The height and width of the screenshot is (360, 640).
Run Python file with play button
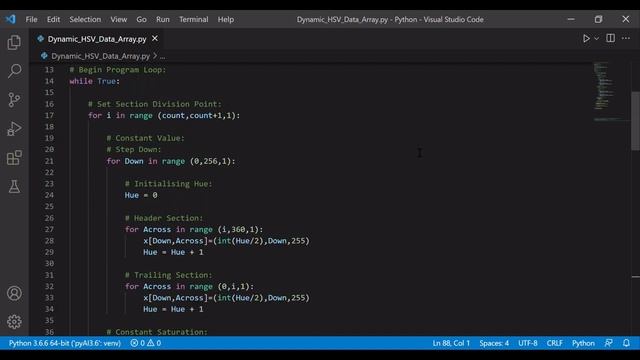586,38
